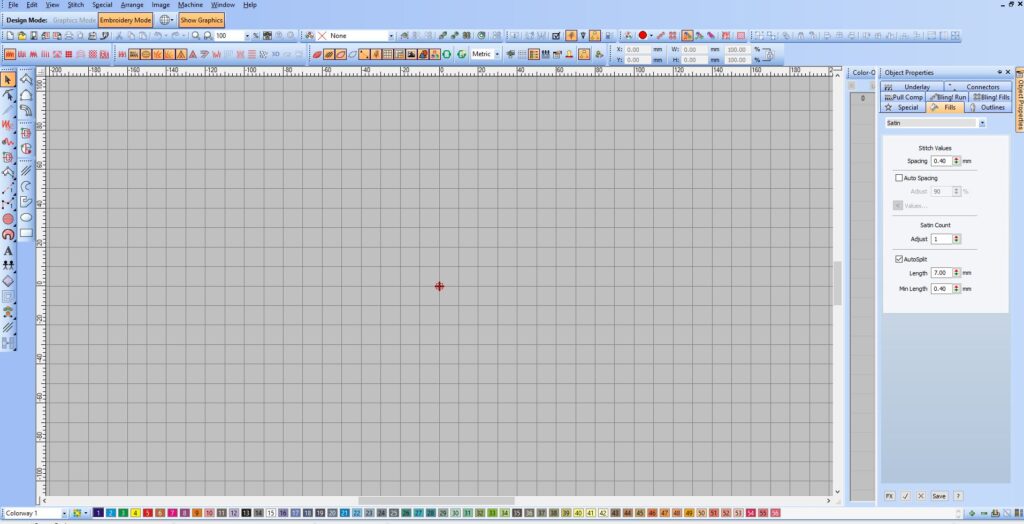Open the Stitch menu
This screenshot has height=524, width=1024.
(76, 5)
